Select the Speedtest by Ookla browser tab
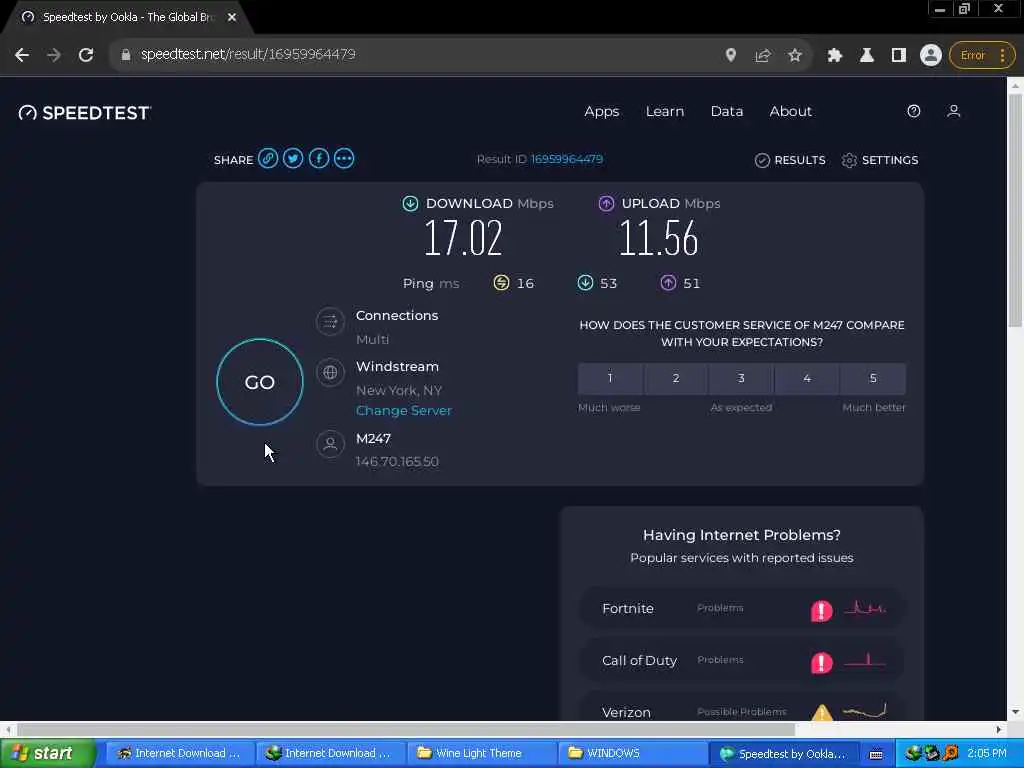 (128, 18)
